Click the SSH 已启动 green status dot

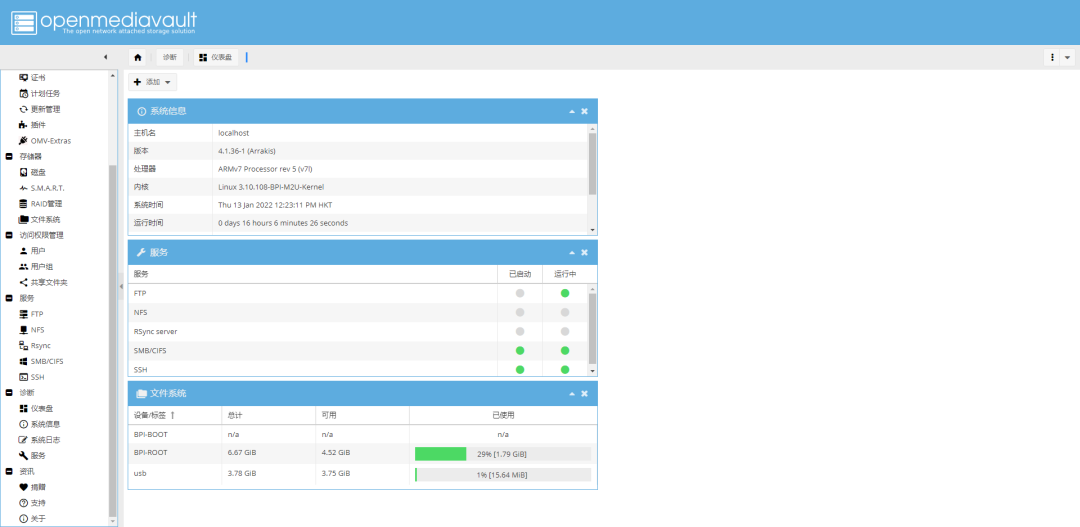pyautogui.click(x=520, y=369)
